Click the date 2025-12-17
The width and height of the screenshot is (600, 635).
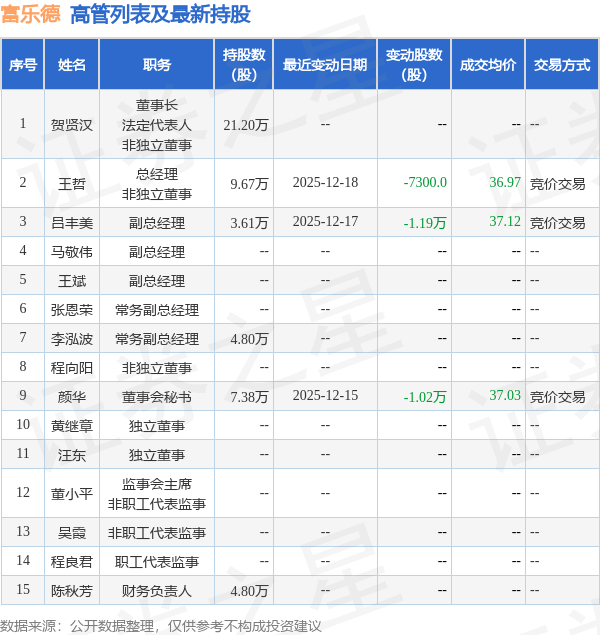click(x=325, y=221)
